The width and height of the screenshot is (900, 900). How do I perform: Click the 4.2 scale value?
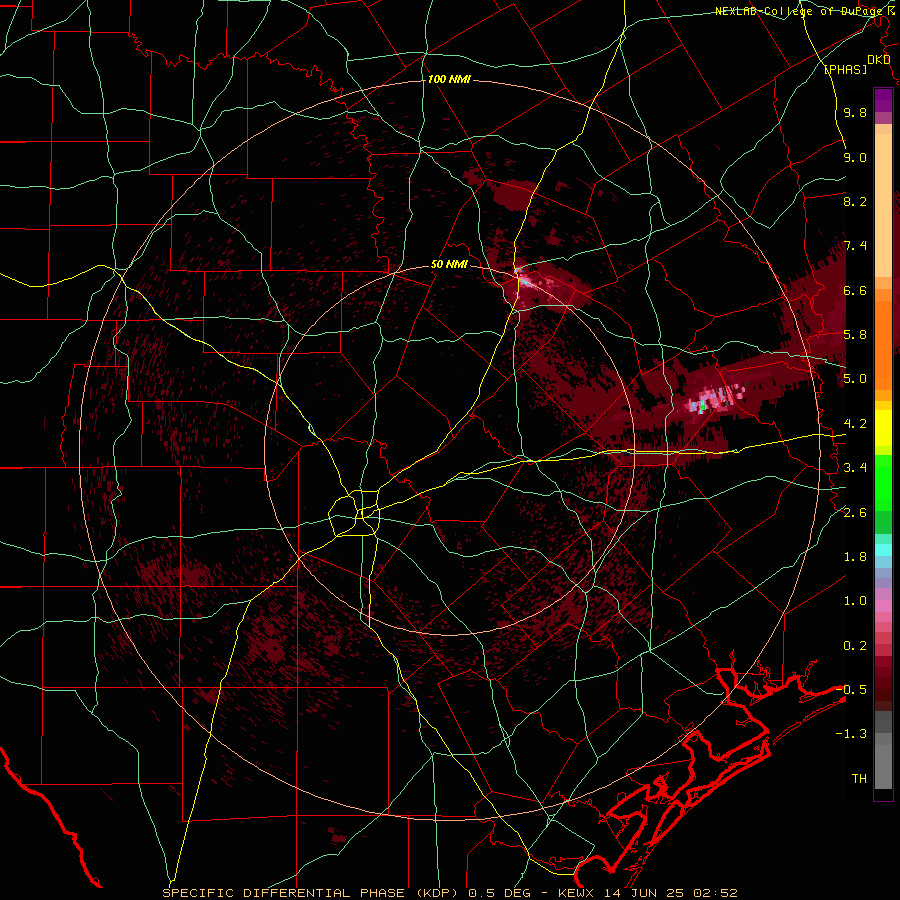coord(855,424)
